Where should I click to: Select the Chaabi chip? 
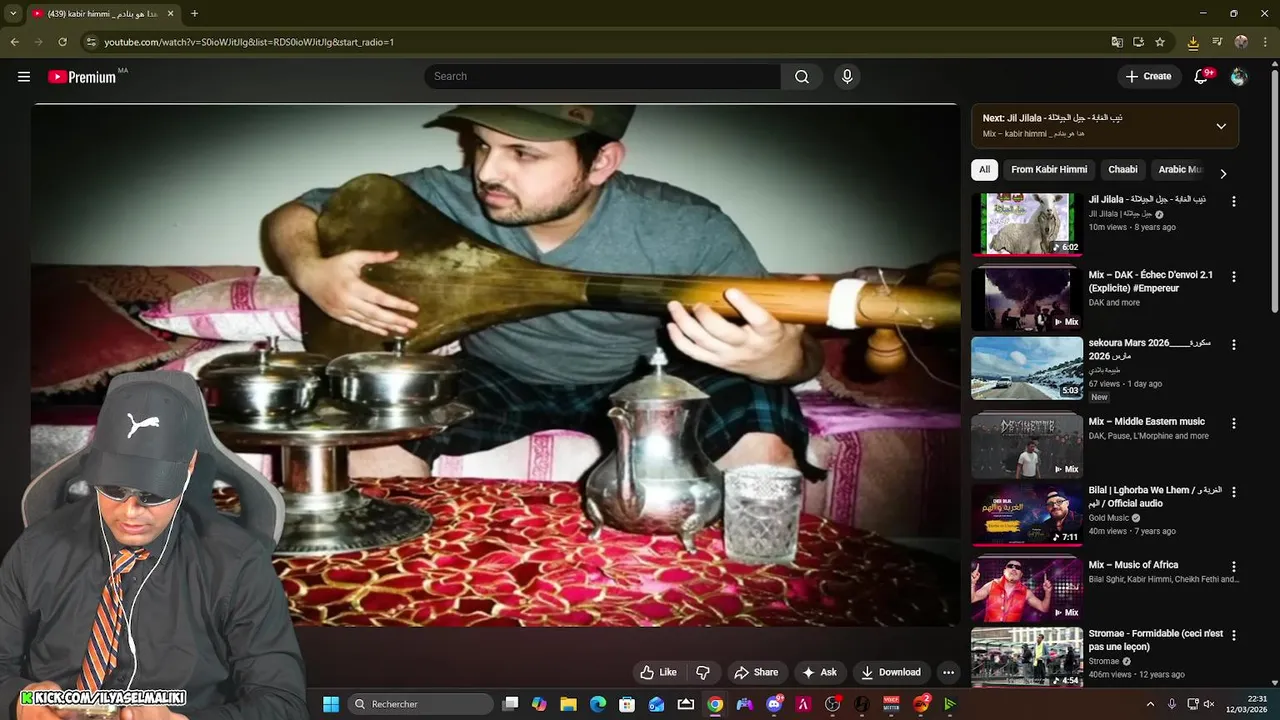point(1123,170)
